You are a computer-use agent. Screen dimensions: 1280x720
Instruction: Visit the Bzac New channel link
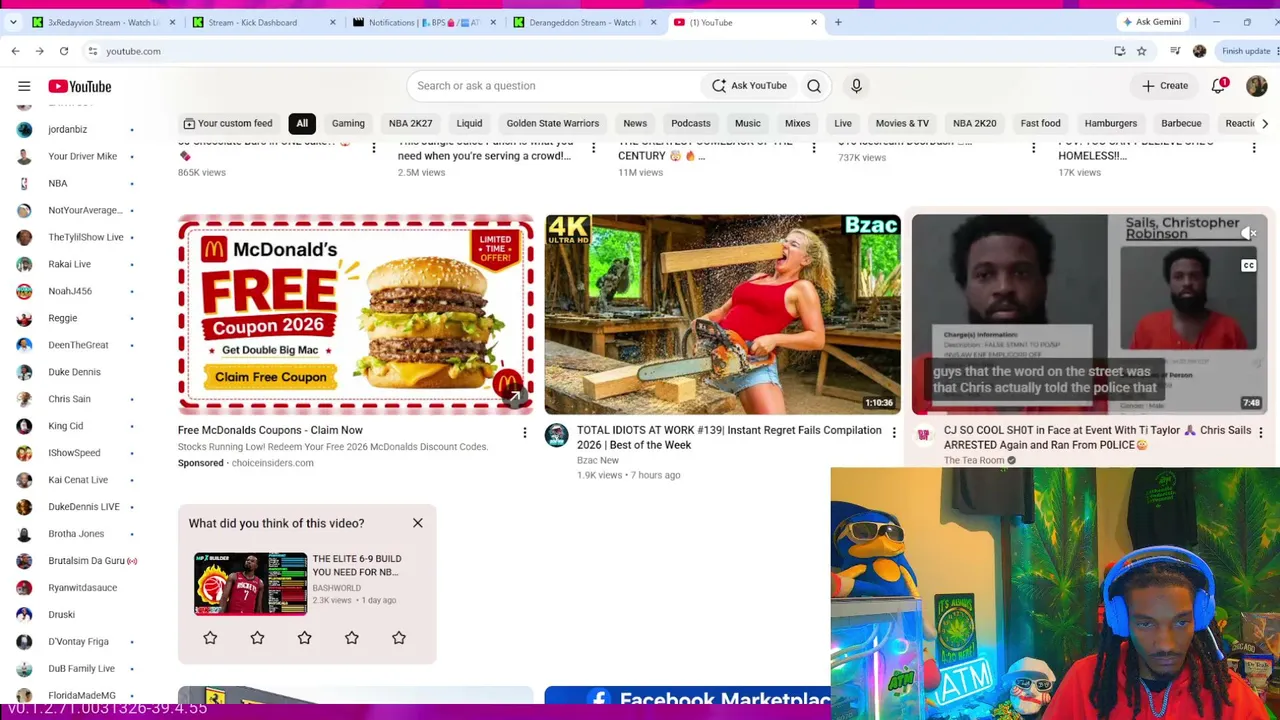(x=598, y=460)
